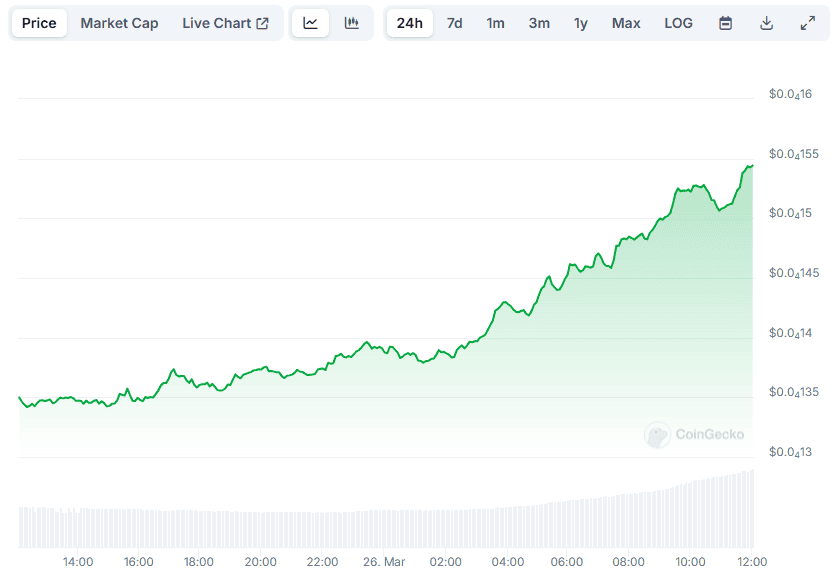This screenshot has height=581, width=832.
Task: Expand chart to fullscreen
Action: (808, 23)
